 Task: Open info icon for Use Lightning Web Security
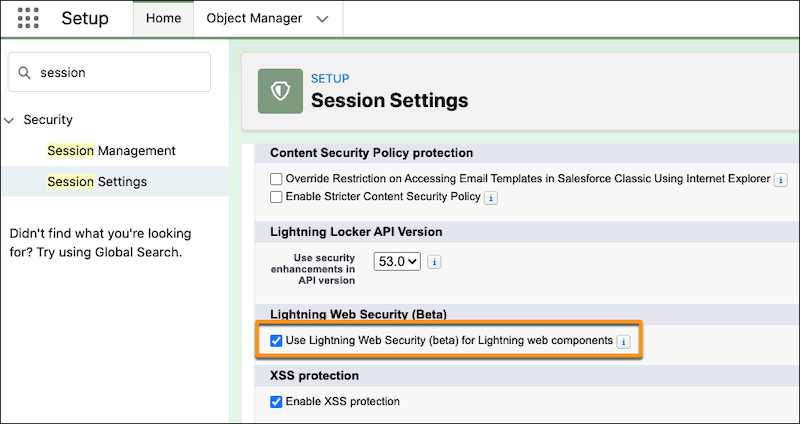[623, 342]
